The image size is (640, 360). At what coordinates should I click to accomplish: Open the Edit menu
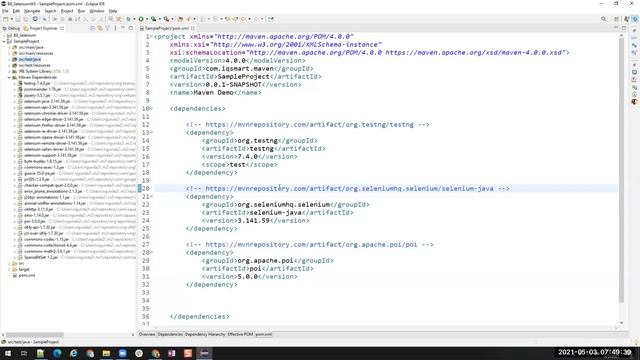[x=16, y=11]
